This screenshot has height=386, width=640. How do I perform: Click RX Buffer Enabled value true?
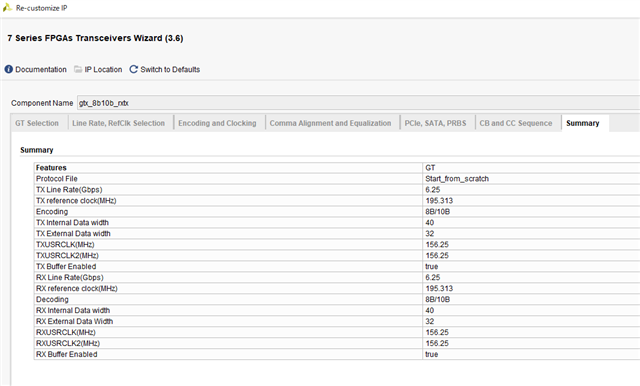click(431, 355)
